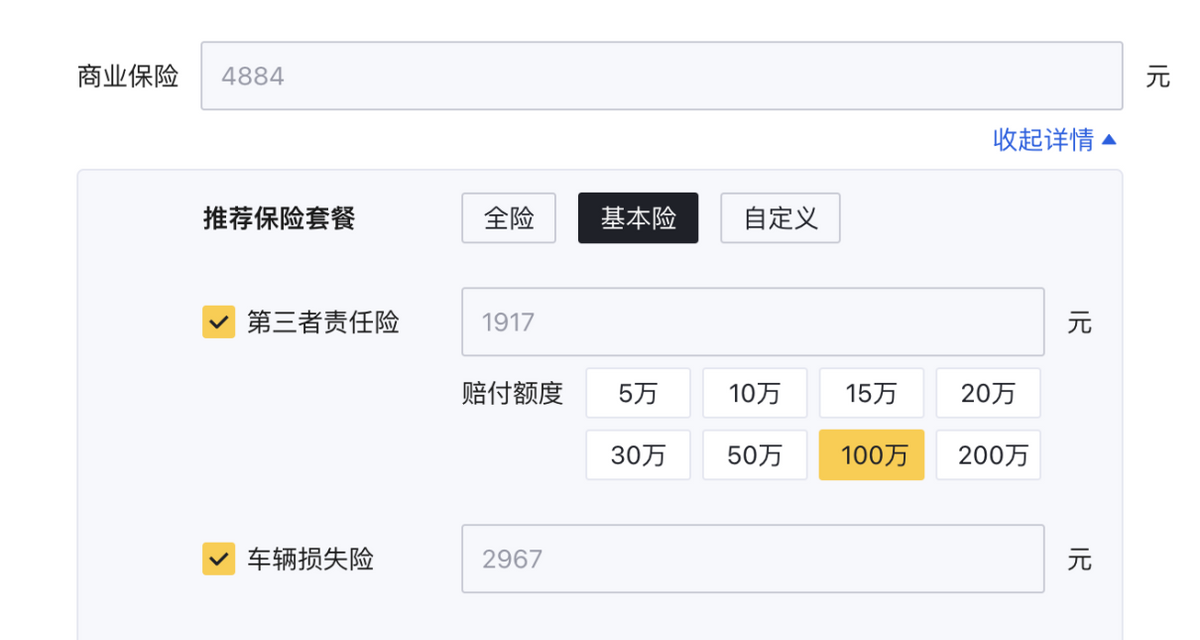Click the 第三者责任险 label text

click(323, 323)
